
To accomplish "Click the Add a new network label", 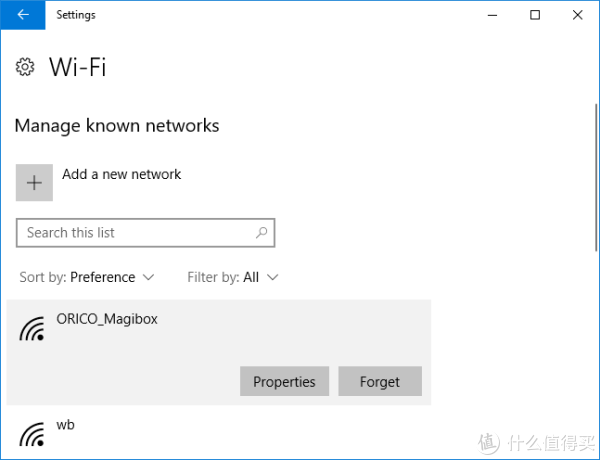I will 122,174.
